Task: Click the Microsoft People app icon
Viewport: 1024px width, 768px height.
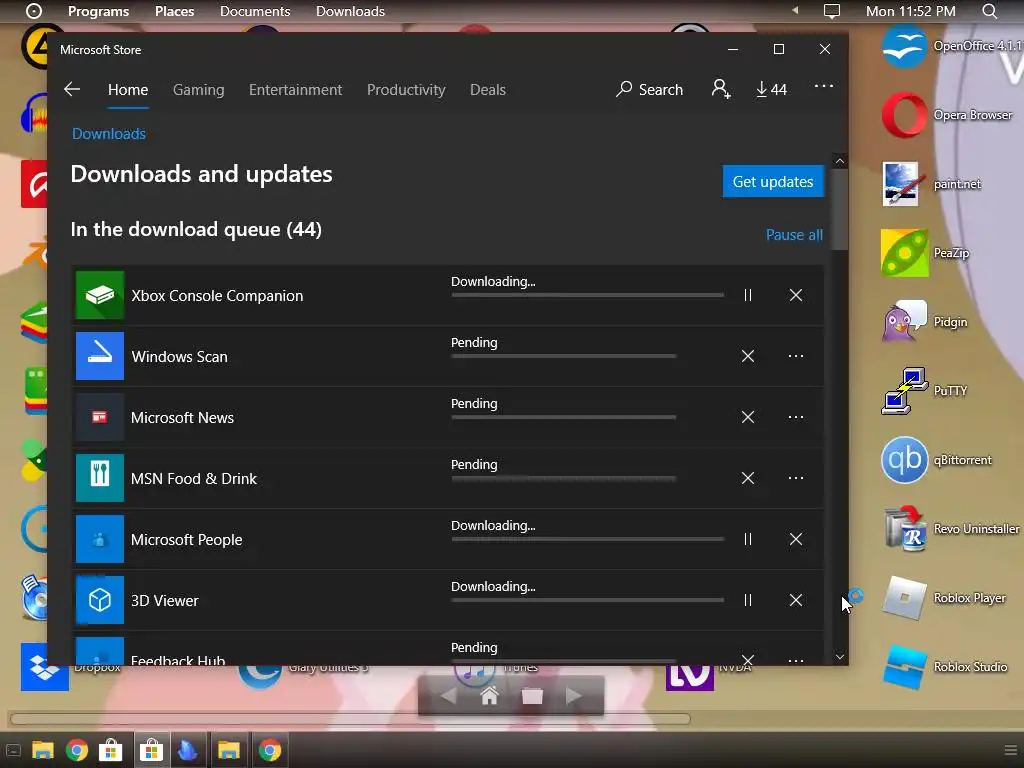Action: point(100,539)
